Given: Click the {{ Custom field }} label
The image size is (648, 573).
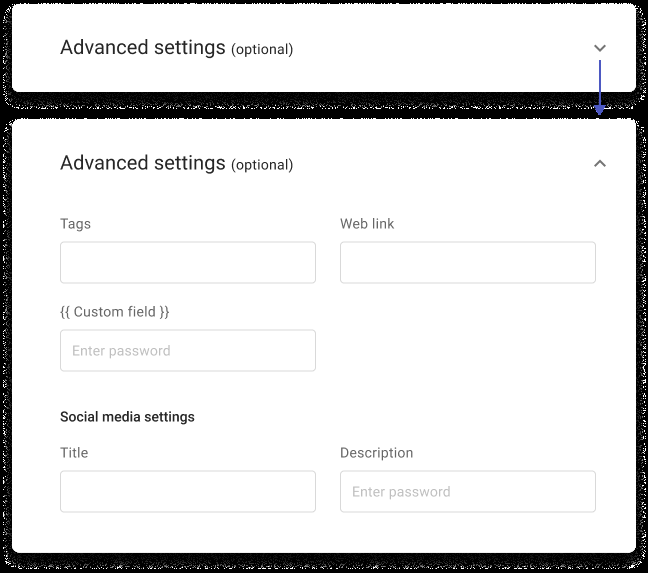Looking at the screenshot, I should tap(114, 312).
